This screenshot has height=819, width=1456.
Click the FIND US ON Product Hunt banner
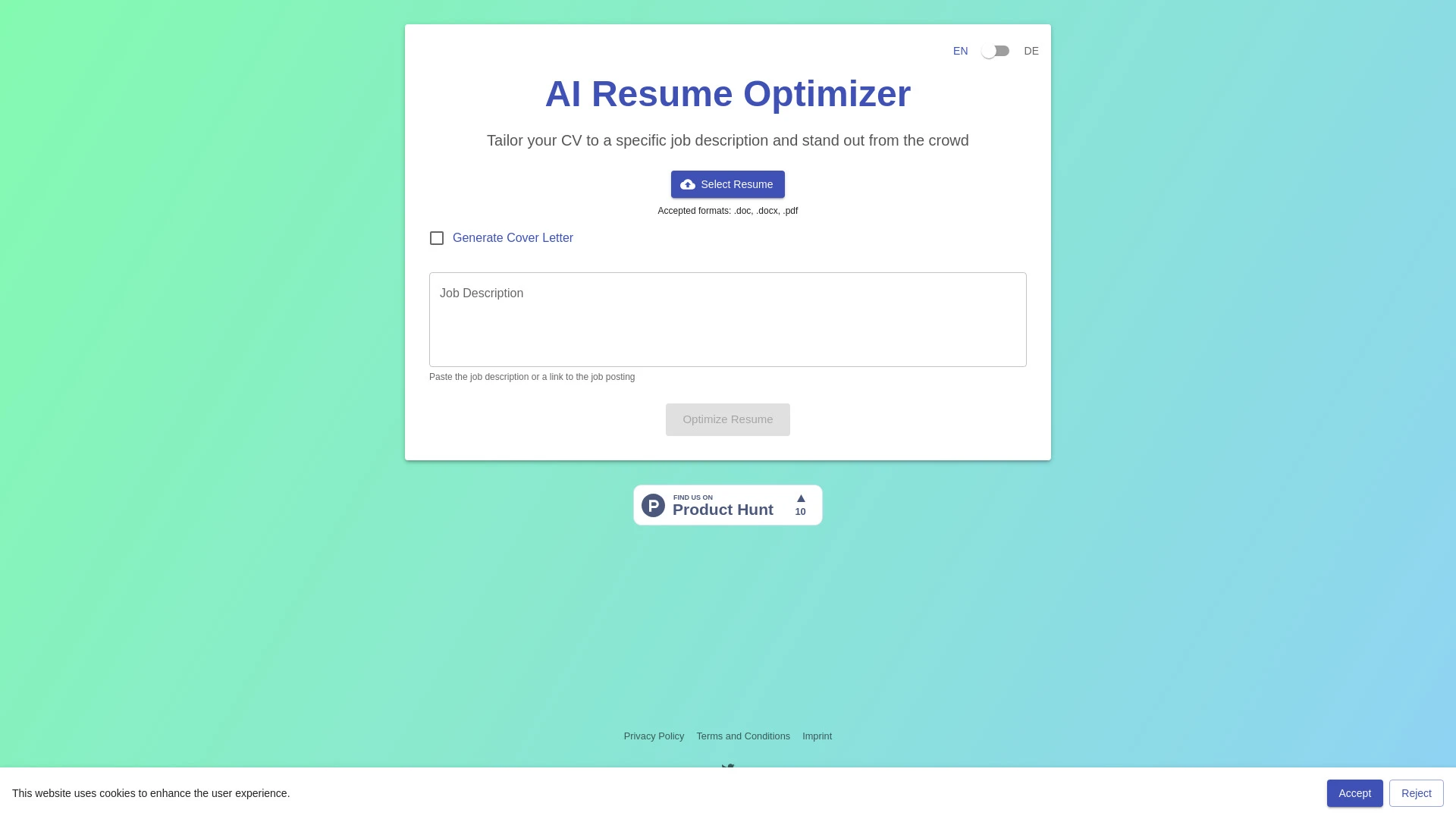[728, 505]
